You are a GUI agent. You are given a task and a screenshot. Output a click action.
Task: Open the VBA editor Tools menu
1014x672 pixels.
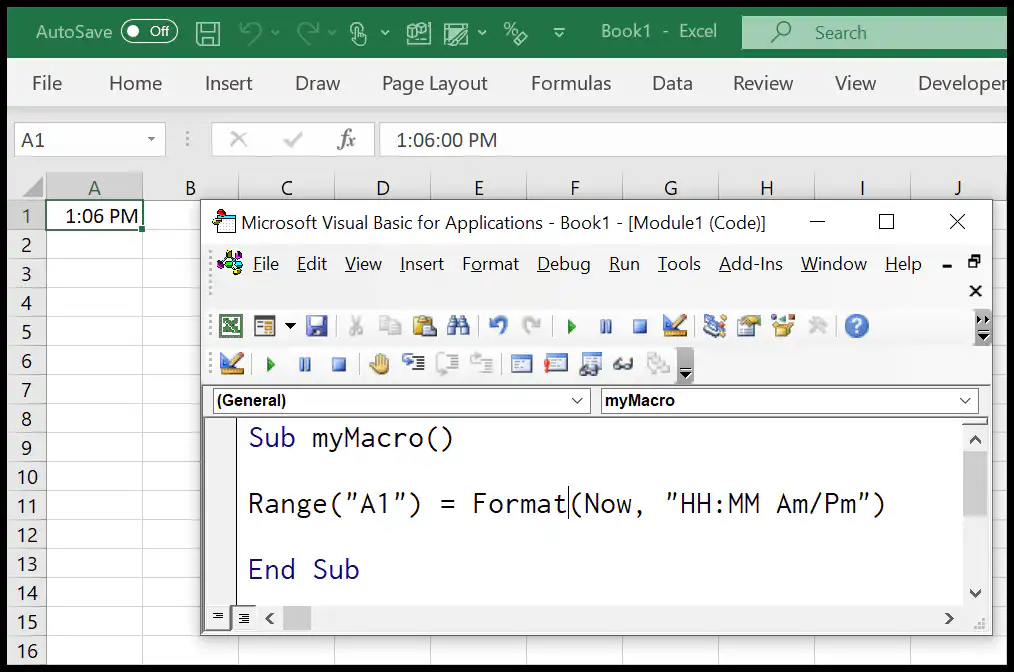[x=679, y=264]
